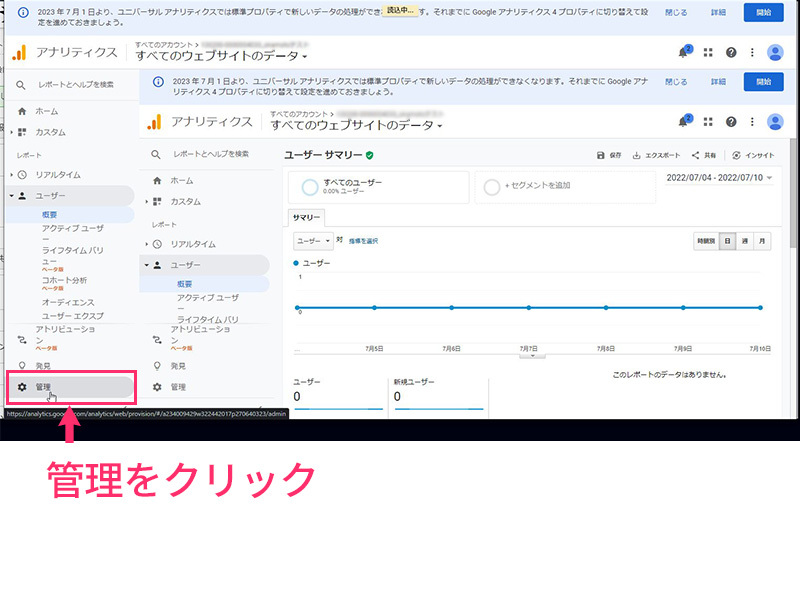Click green shield beside ユーザー サマリー
The width and height of the screenshot is (800, 600).
(370, 155)
